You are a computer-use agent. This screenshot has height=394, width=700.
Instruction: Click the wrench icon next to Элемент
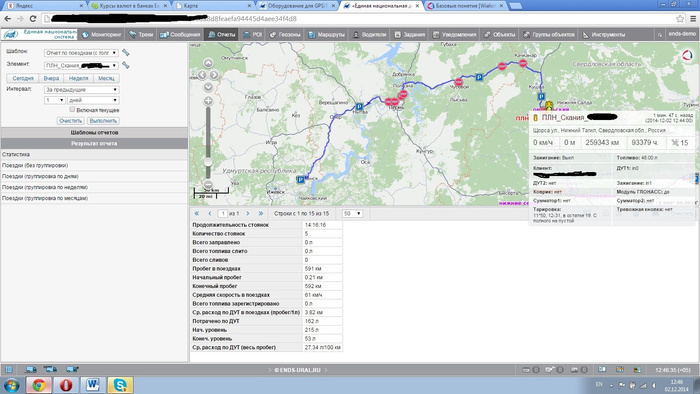click(125, 65)
